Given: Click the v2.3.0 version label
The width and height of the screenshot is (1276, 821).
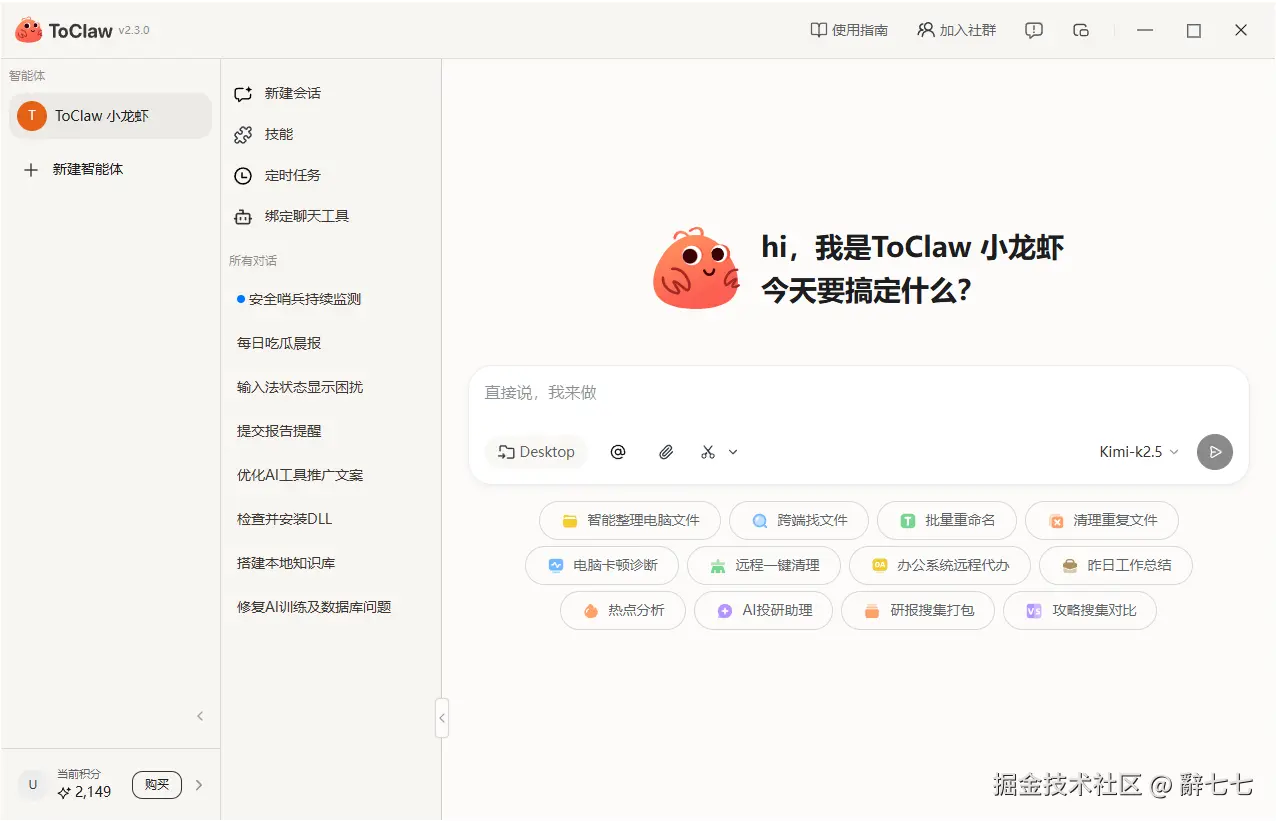Looking at the screenshot, I should point(134,31).
